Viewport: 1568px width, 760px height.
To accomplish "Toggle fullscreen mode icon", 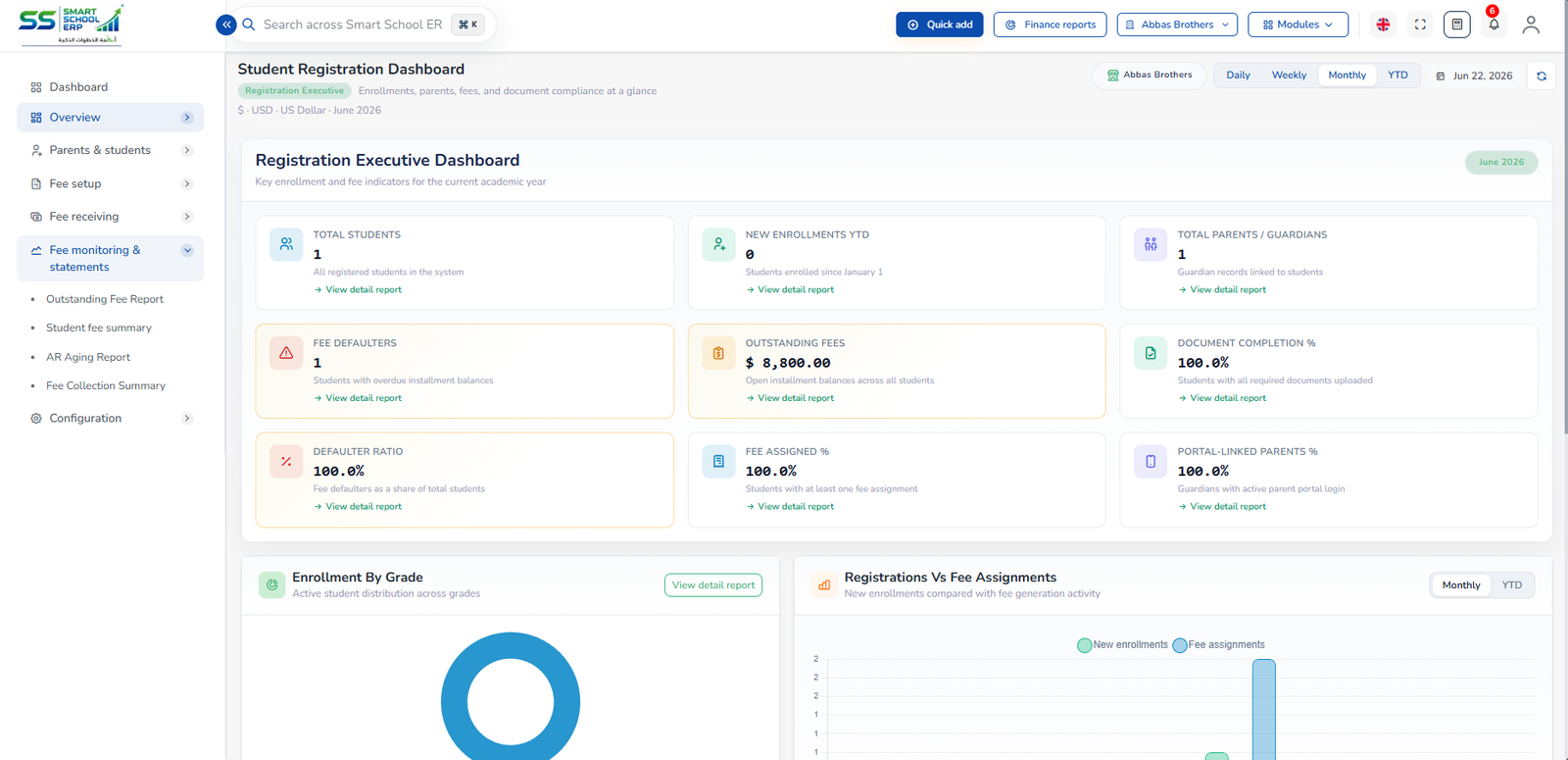I will point(1420,25).
